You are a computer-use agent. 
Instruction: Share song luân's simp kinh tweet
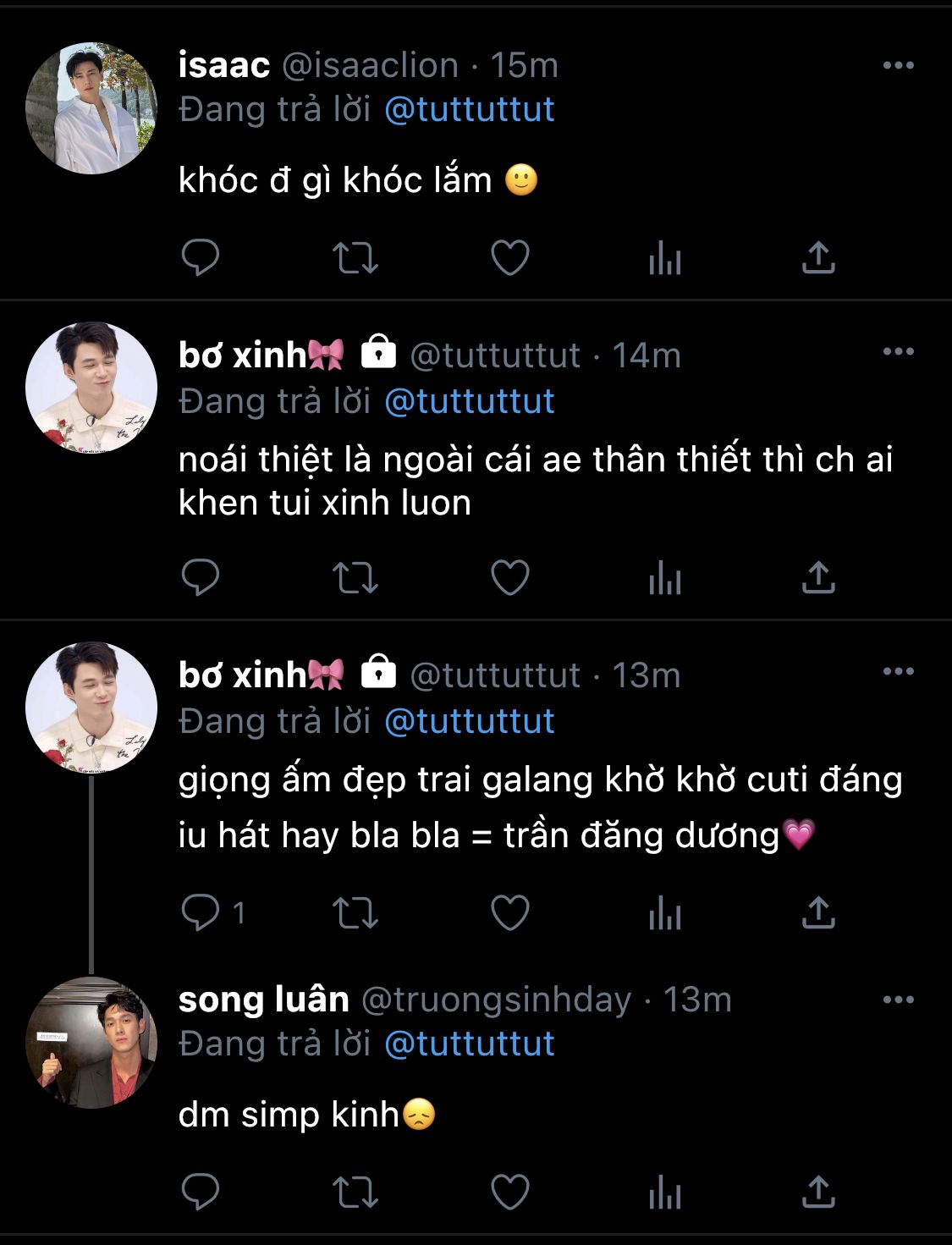pos(818,1193)
